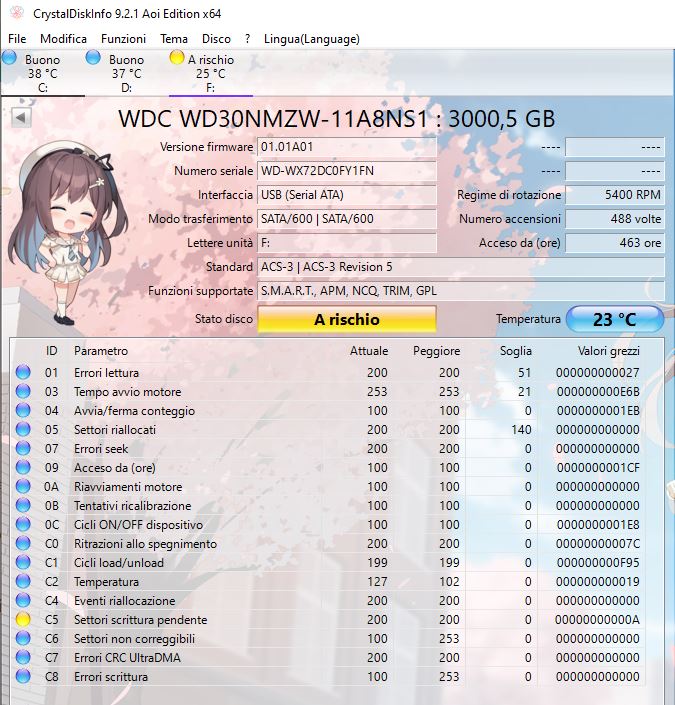Click the Interfaccia field USB (Serial ATA)
Screen dimensions: 675x705
click(x=347, y=195)
